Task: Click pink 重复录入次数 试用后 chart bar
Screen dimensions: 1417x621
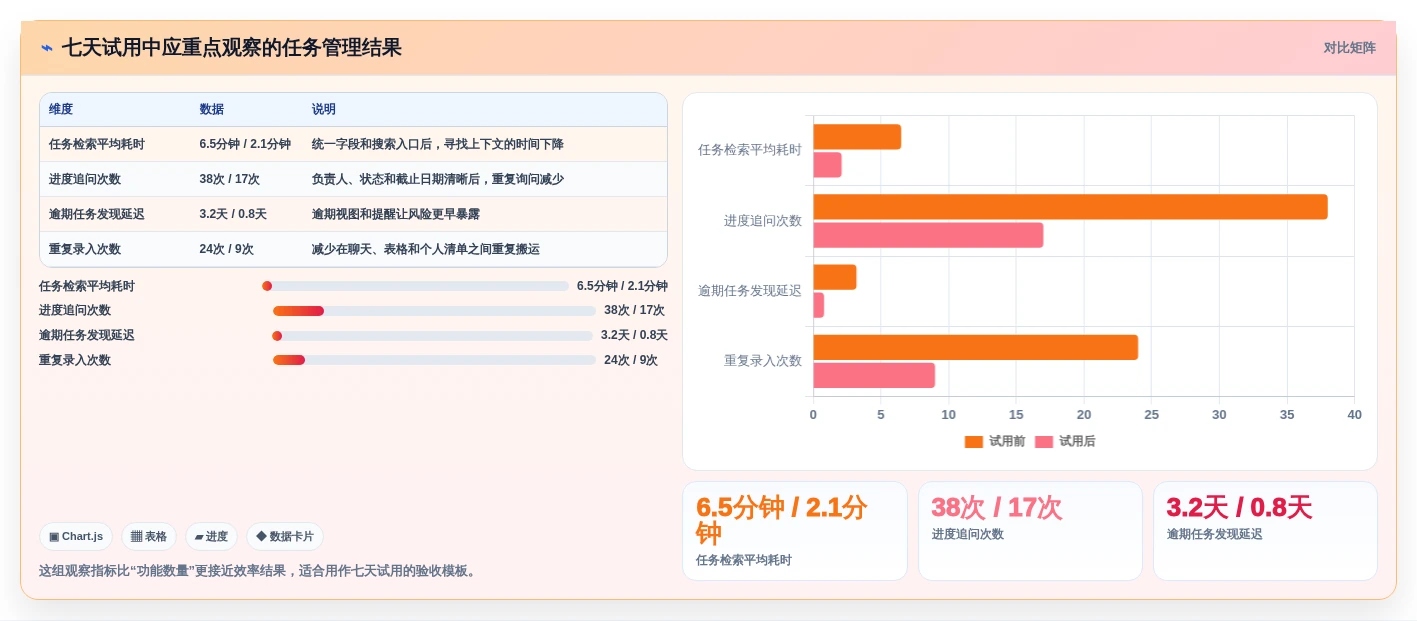Action: point(874,375)
